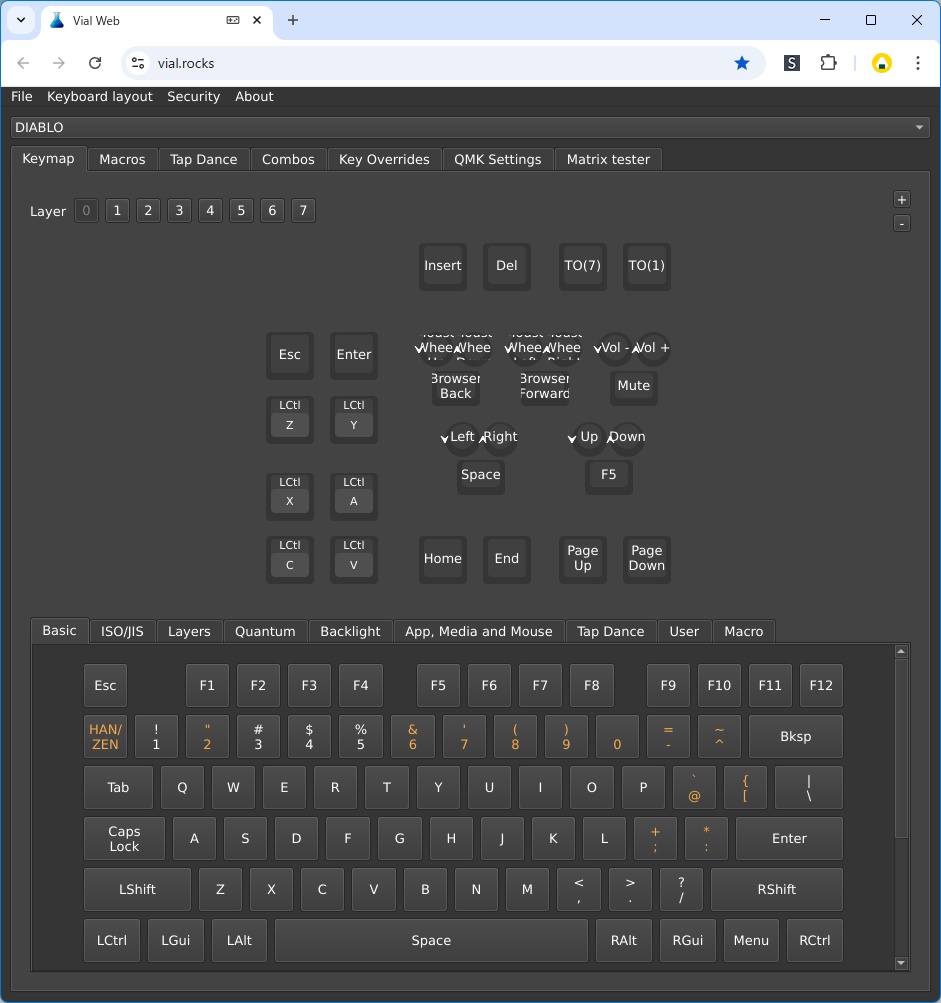Bookmark page with the star icon
This screenshot has width=941, height=1003.
point(741,63)
